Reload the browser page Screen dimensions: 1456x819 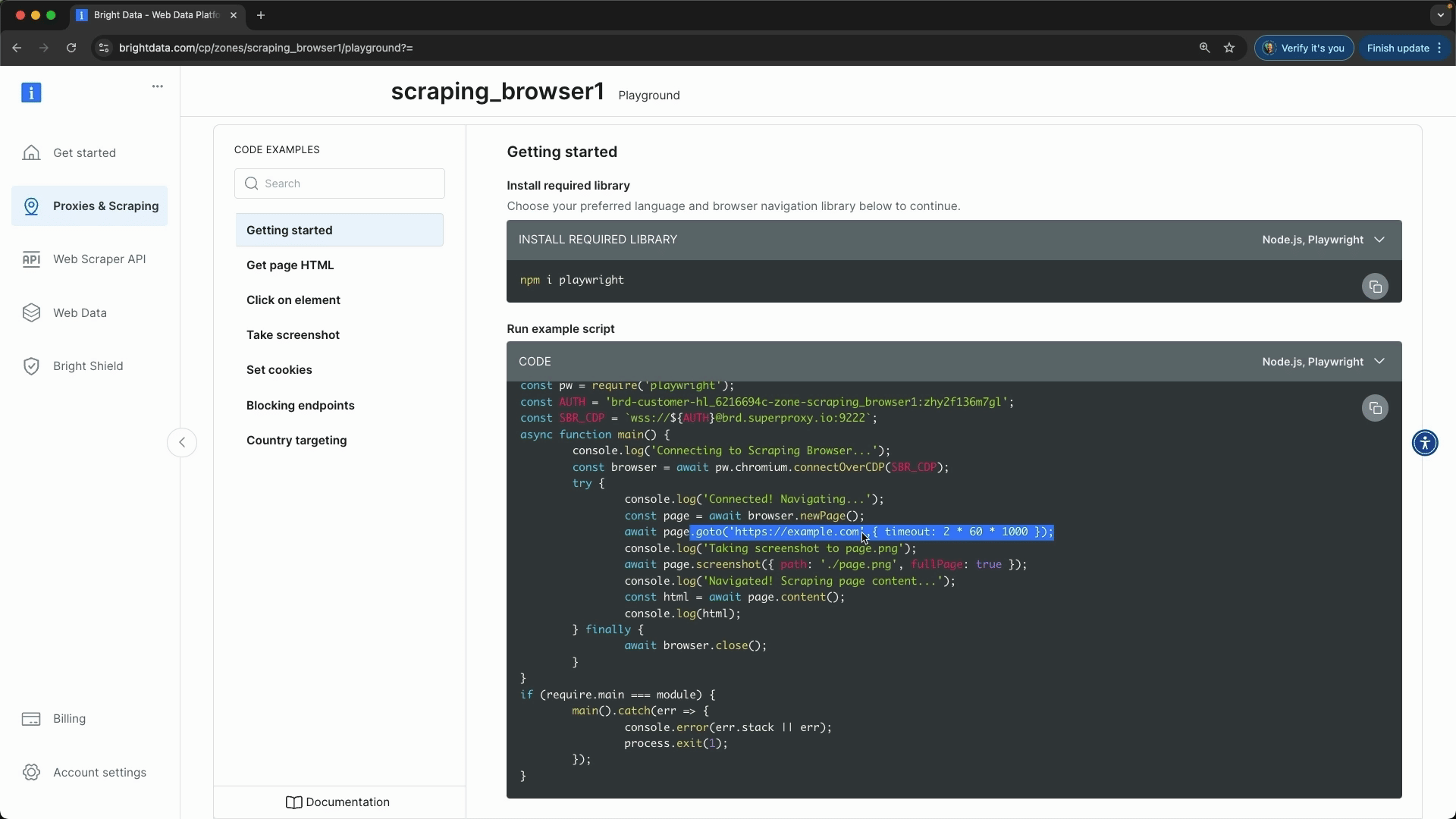(x=71, y=48)
